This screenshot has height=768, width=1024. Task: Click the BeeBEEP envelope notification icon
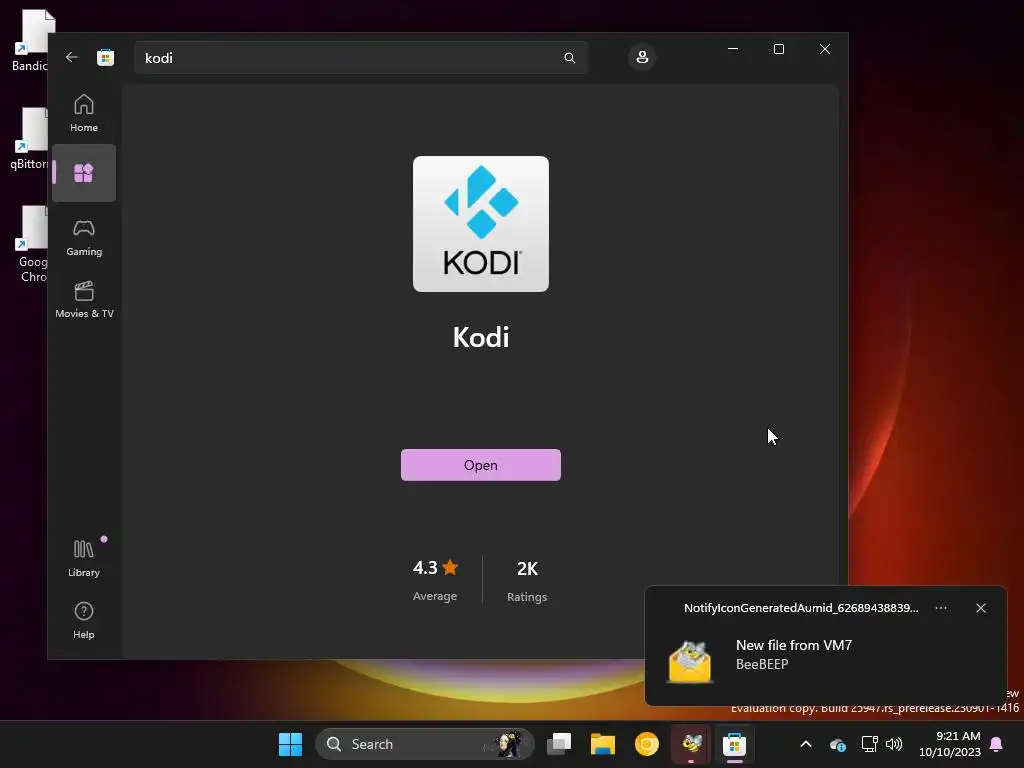[x=690, y=662]
